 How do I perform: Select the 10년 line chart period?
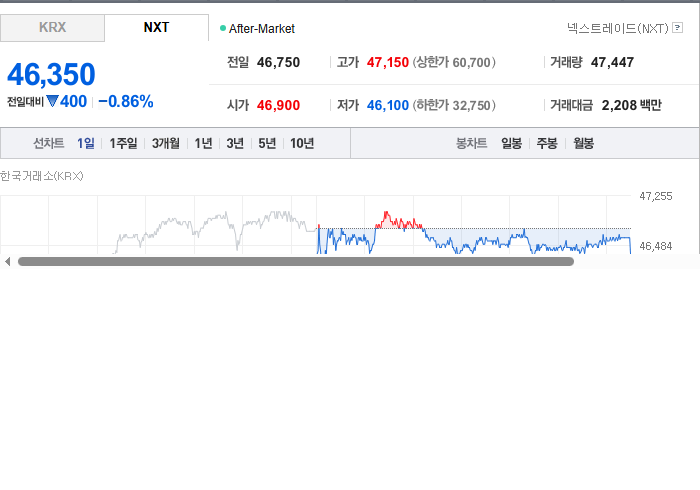(x=302, y=143)
